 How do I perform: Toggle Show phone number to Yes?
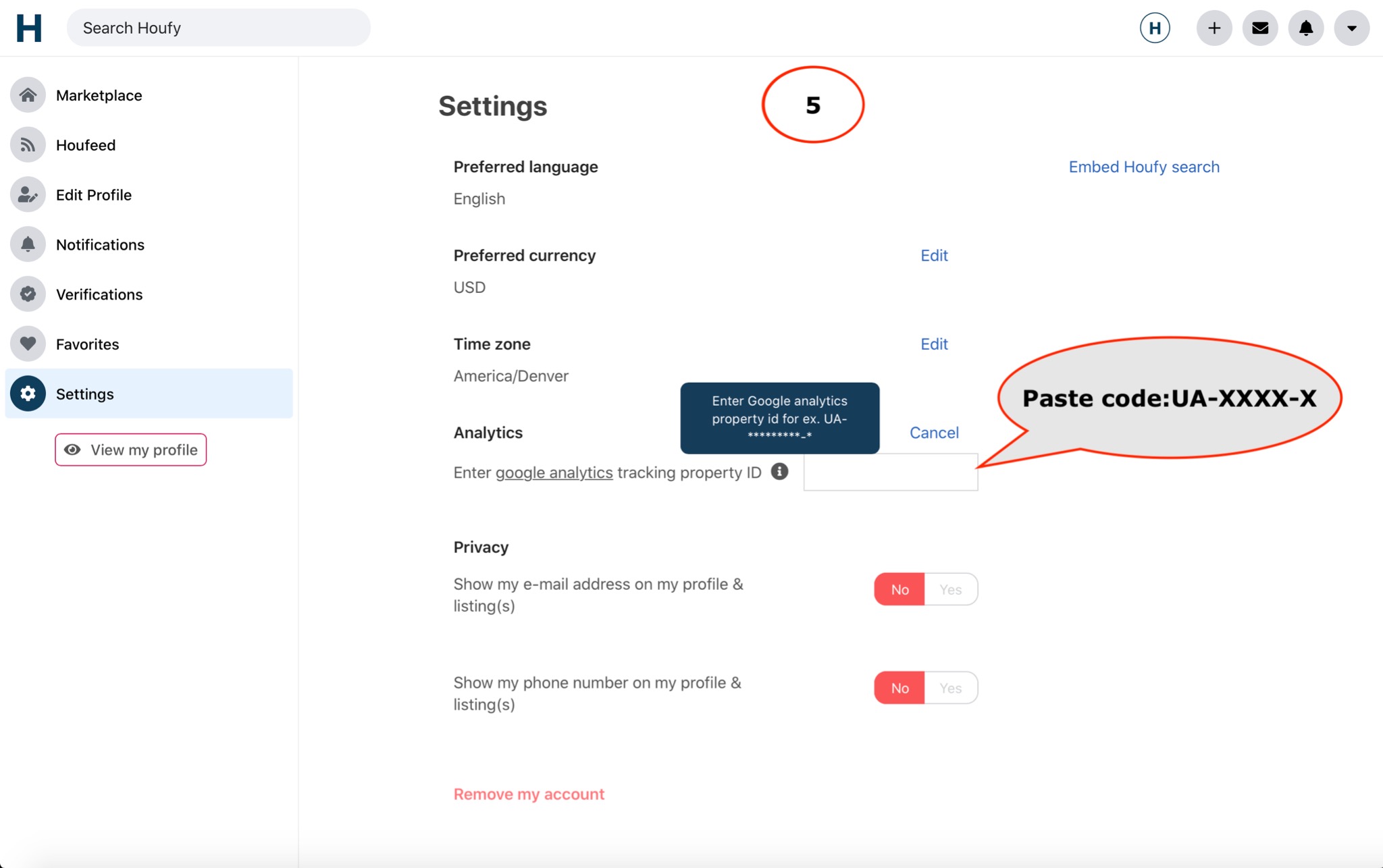click(950, 687)
